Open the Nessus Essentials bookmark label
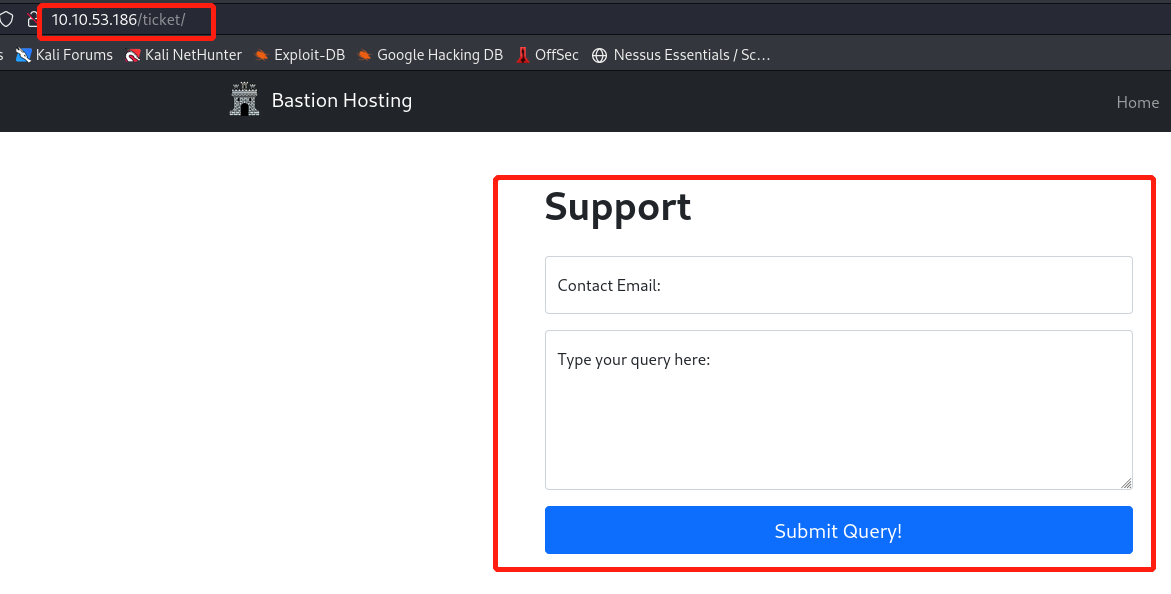This screenshot has height=594, width=1171. coord(692,55)
